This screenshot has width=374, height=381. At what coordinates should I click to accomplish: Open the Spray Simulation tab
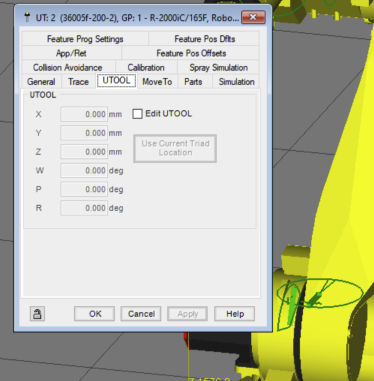click(x=218, y=67)
